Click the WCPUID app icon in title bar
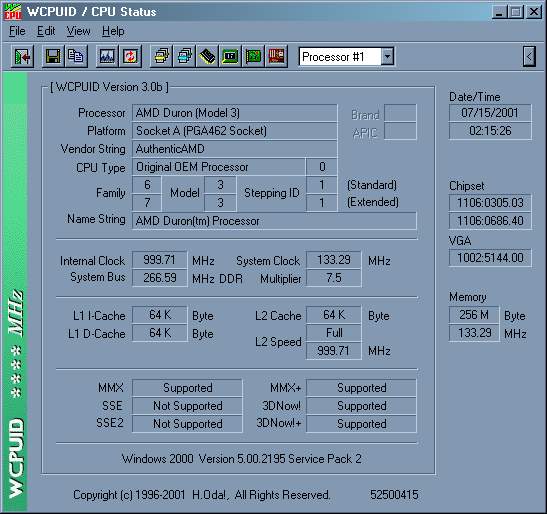547x514 pixels. pos(13,12)
